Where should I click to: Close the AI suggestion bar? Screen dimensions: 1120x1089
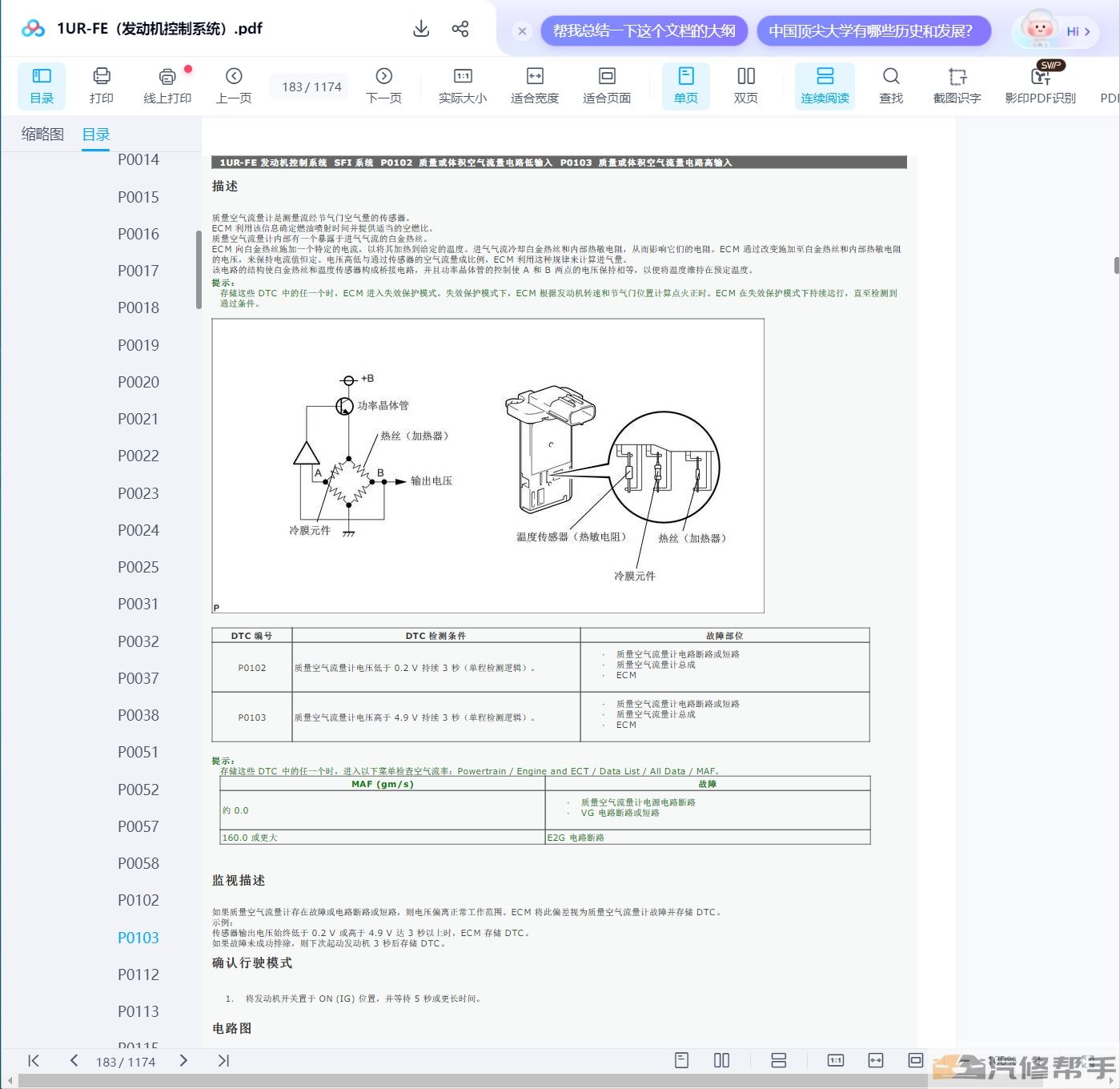(x=522, y=31)
